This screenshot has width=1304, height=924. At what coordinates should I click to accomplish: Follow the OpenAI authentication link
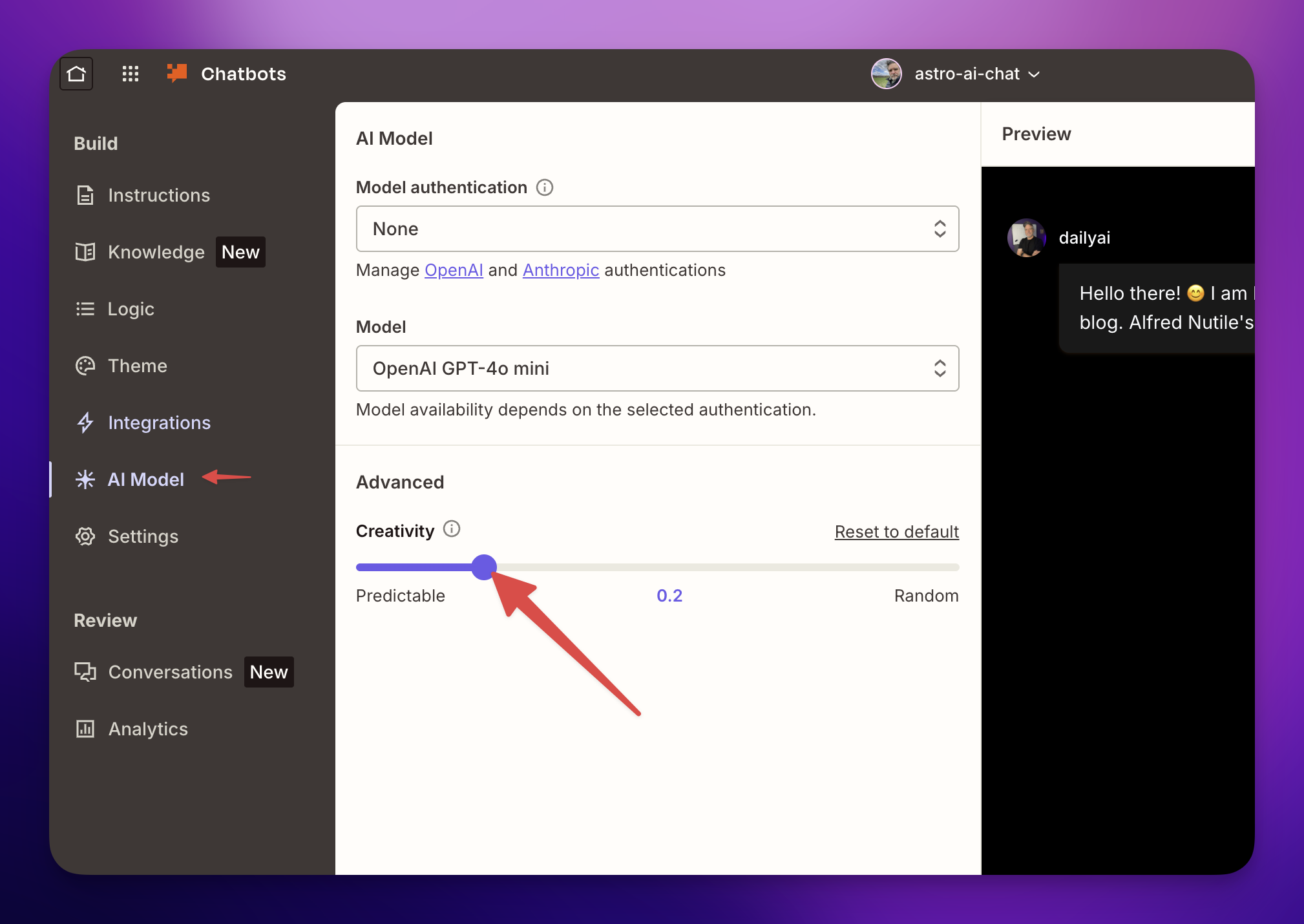[x=454, y=270]
